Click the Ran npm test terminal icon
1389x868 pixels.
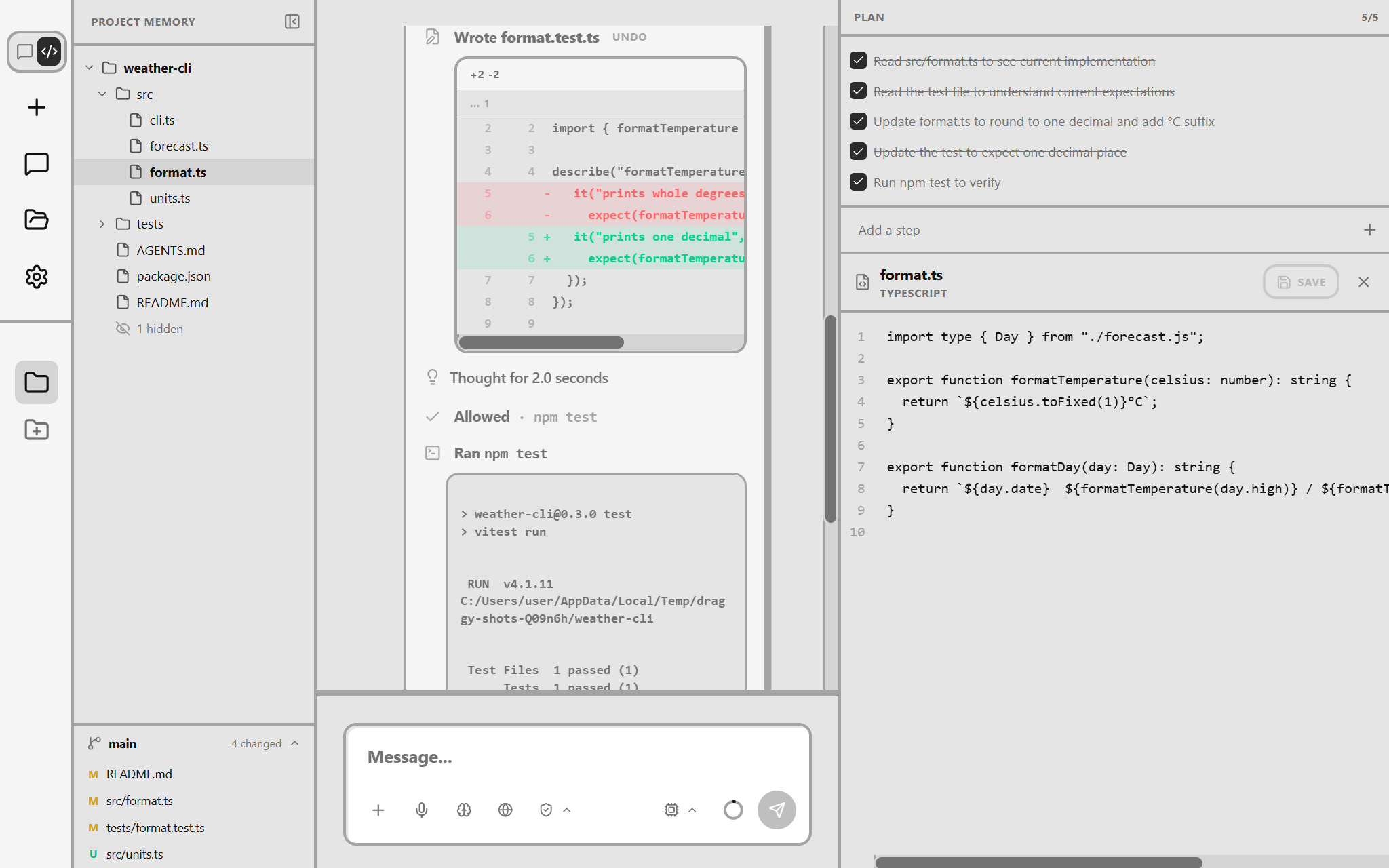(432, 453)
